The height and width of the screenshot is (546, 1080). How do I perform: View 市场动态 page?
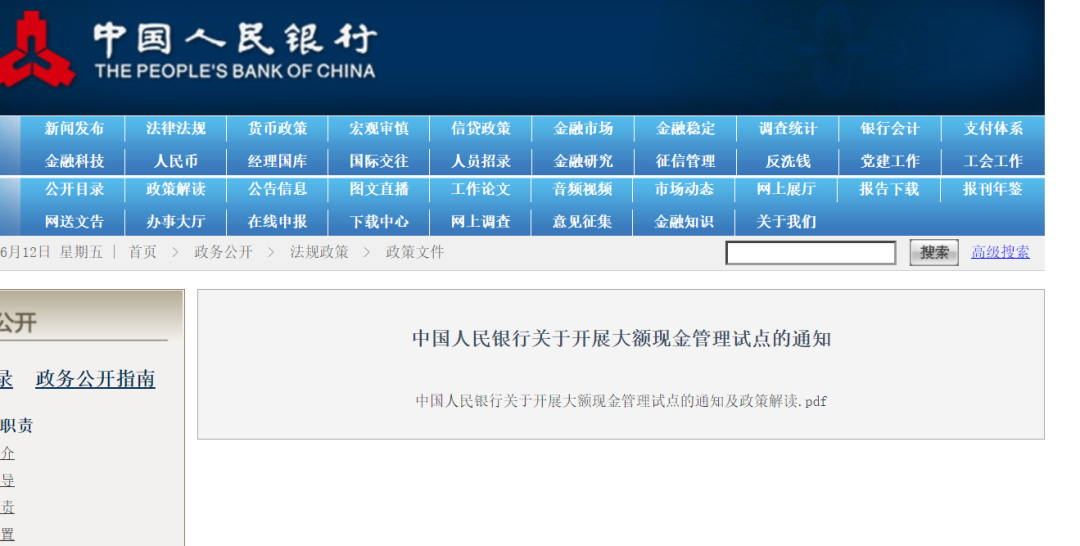point(684,189)
